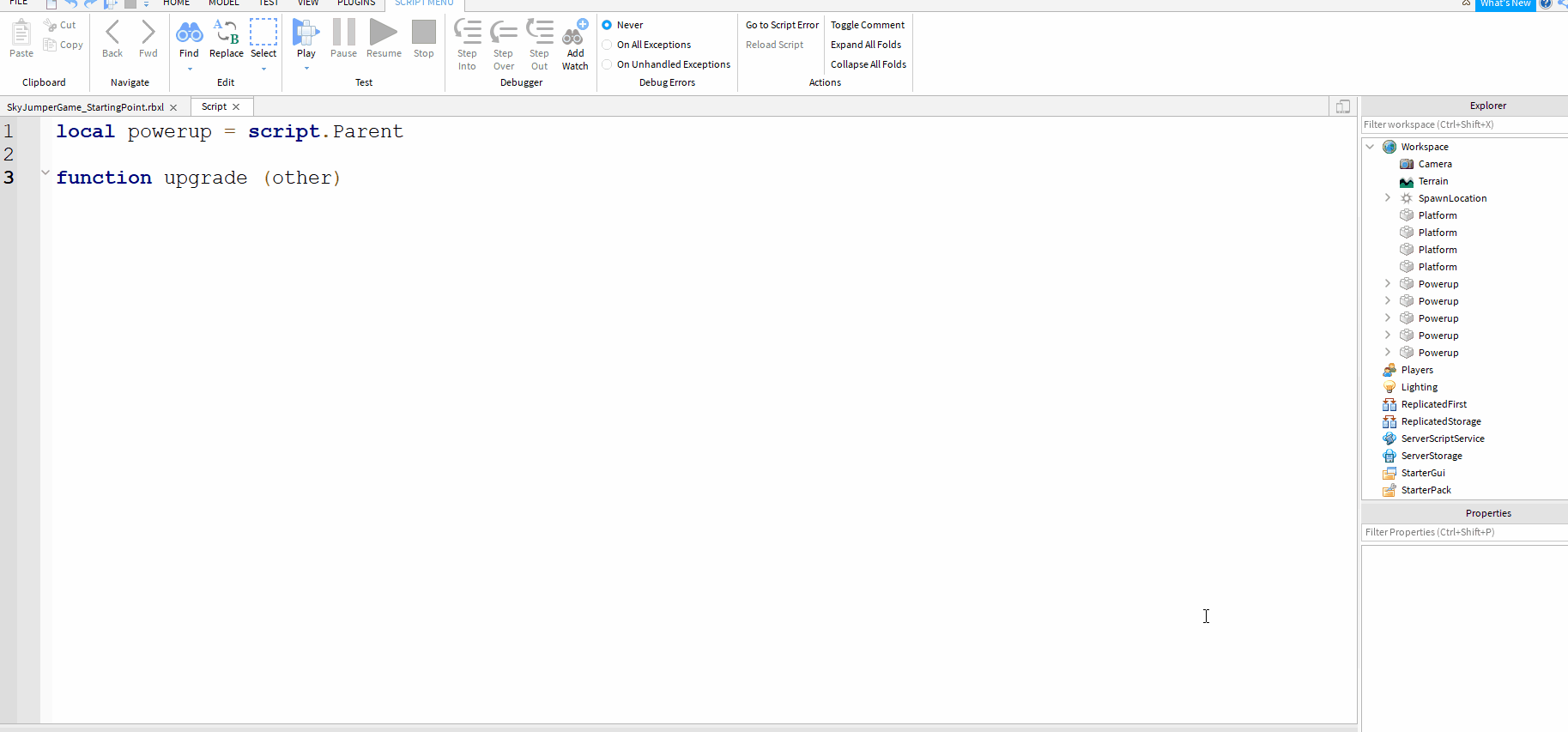
Task: Expand the fourth Powerup node
Action: (1388, 336)
